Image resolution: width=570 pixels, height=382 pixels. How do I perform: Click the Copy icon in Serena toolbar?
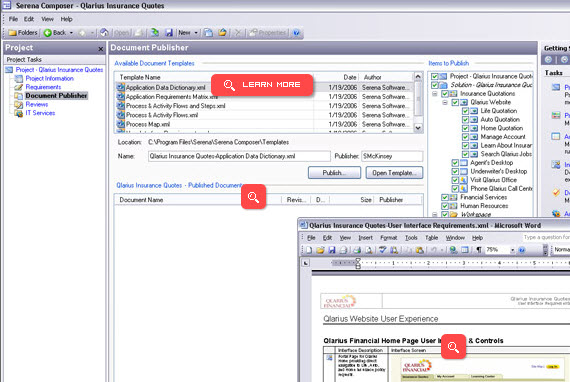208,33
